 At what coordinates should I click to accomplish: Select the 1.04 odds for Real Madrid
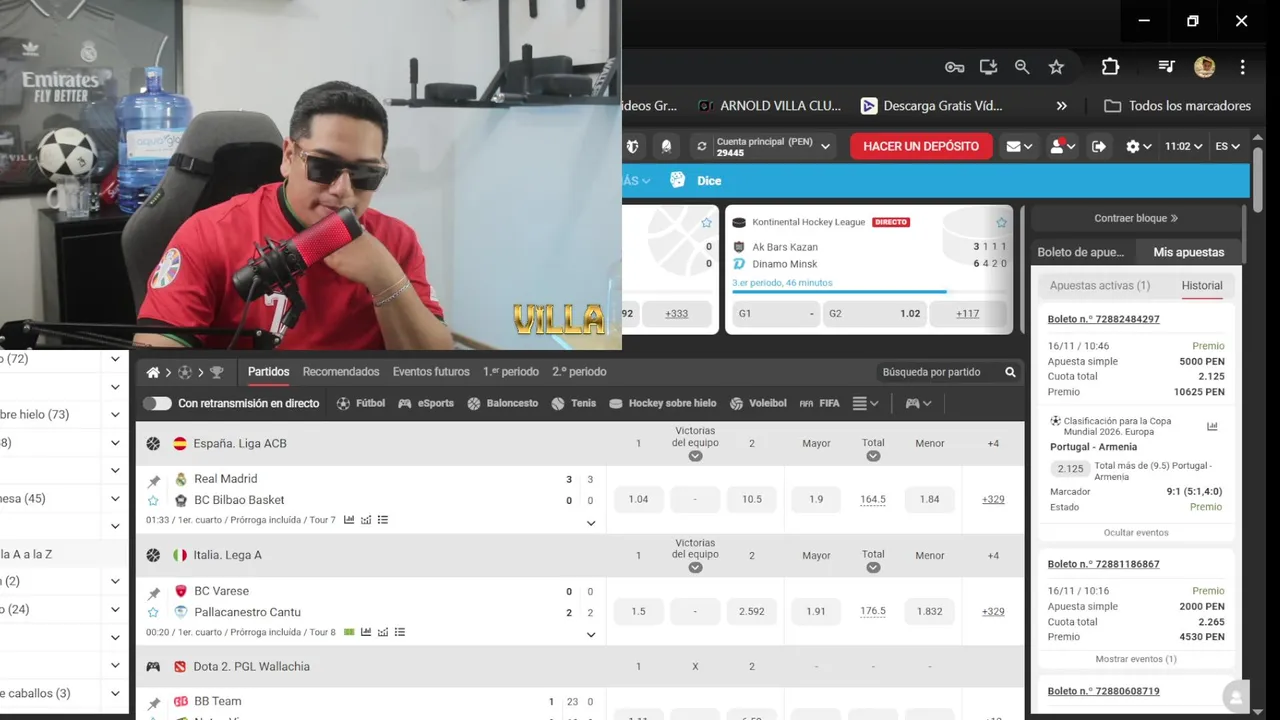pos(638,499)
